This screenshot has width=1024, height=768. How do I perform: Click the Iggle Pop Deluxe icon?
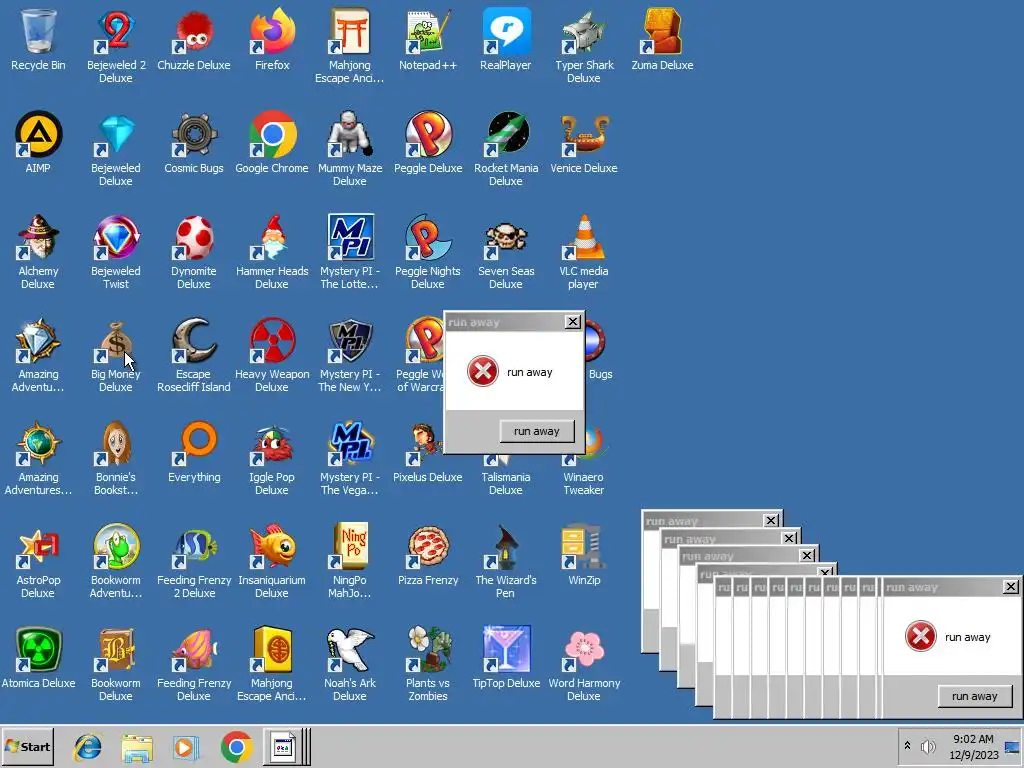272,444
